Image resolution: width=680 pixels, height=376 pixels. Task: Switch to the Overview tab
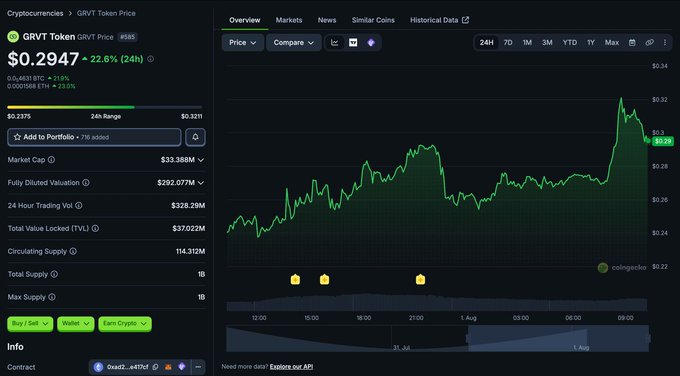tap(245, 20)
